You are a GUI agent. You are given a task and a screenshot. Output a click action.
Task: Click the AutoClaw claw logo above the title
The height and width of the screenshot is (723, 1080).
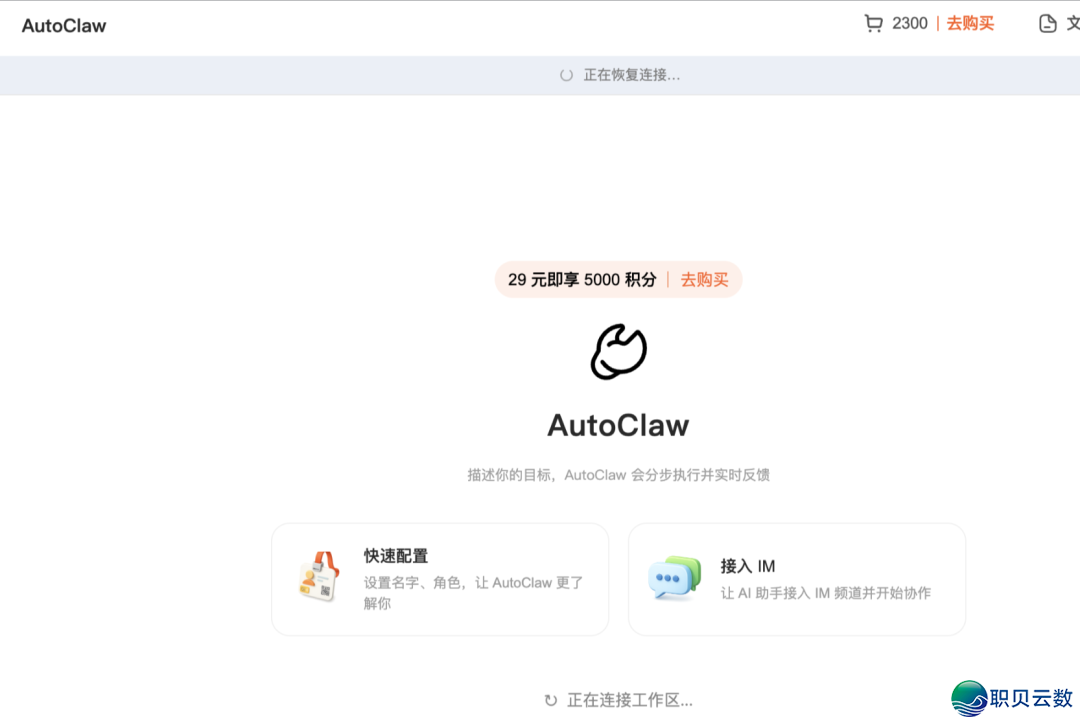(x=618, y=351)
